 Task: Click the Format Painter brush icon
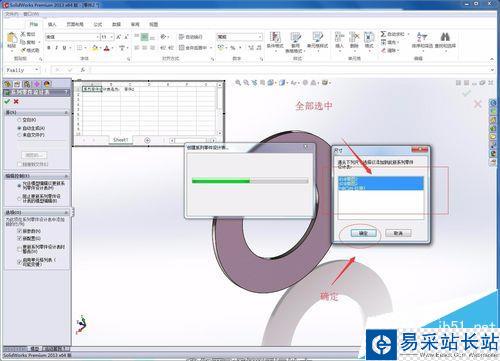(23, 50)
